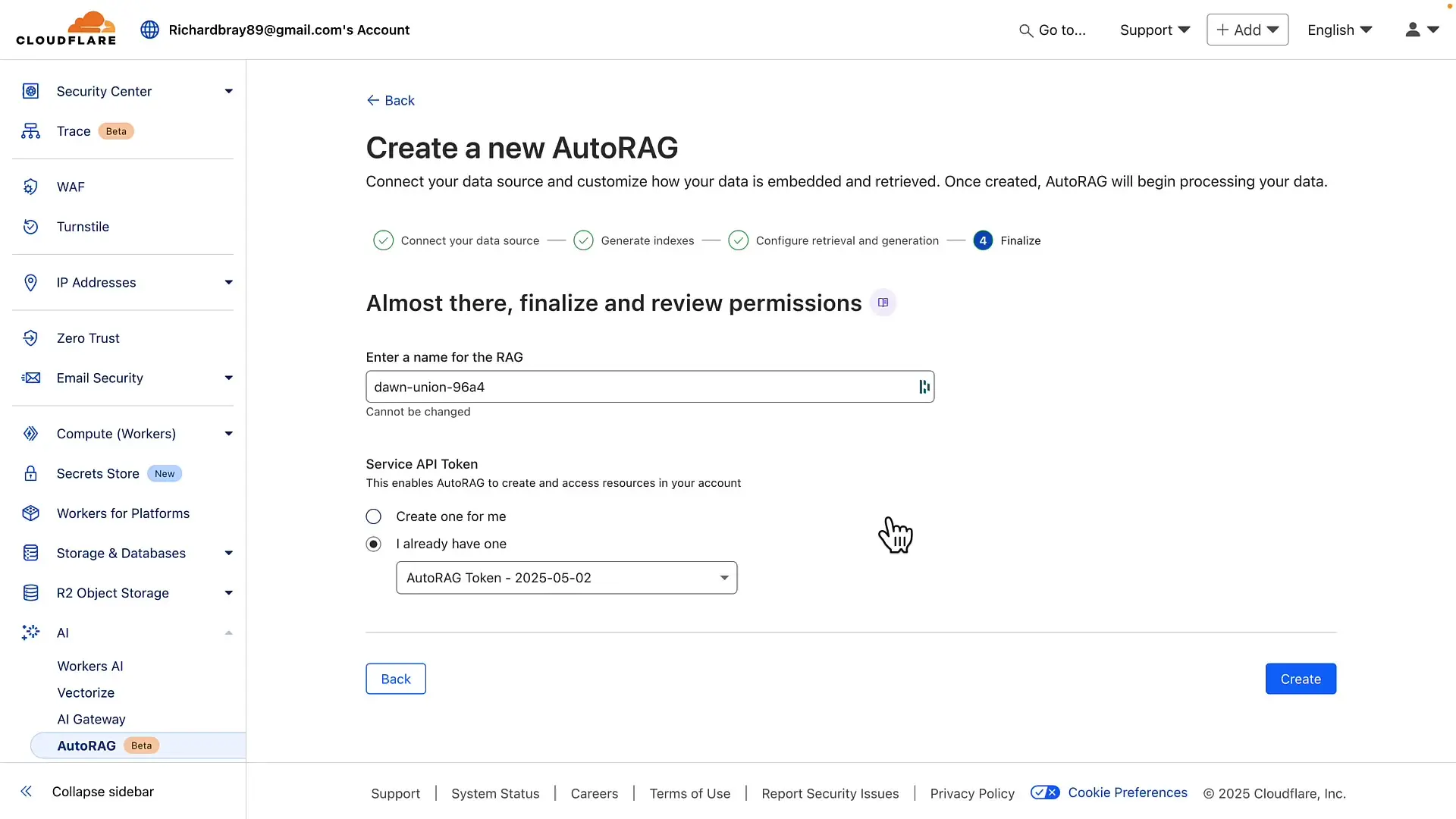Viewport: 1456px width, 819px height.
Task: Open the English language dropdown
Action: click(x=1340, y=30)
